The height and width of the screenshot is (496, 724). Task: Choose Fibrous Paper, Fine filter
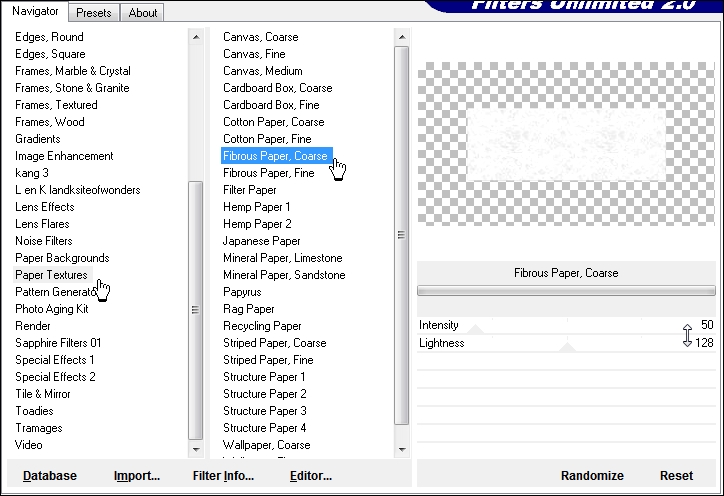(269, 173)
